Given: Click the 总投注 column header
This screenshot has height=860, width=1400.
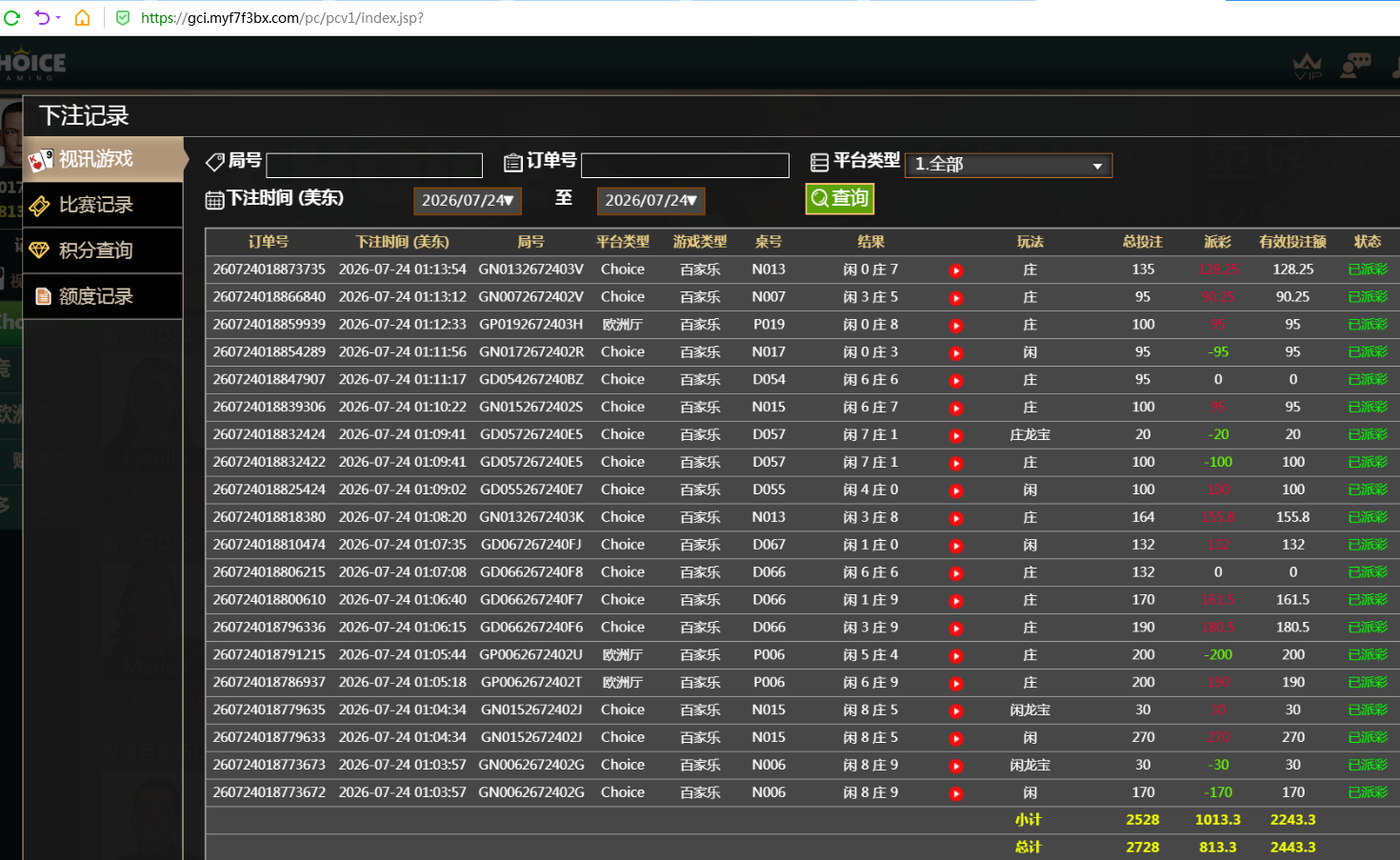Looking at the screenshot, I should tap(1143, 242).
